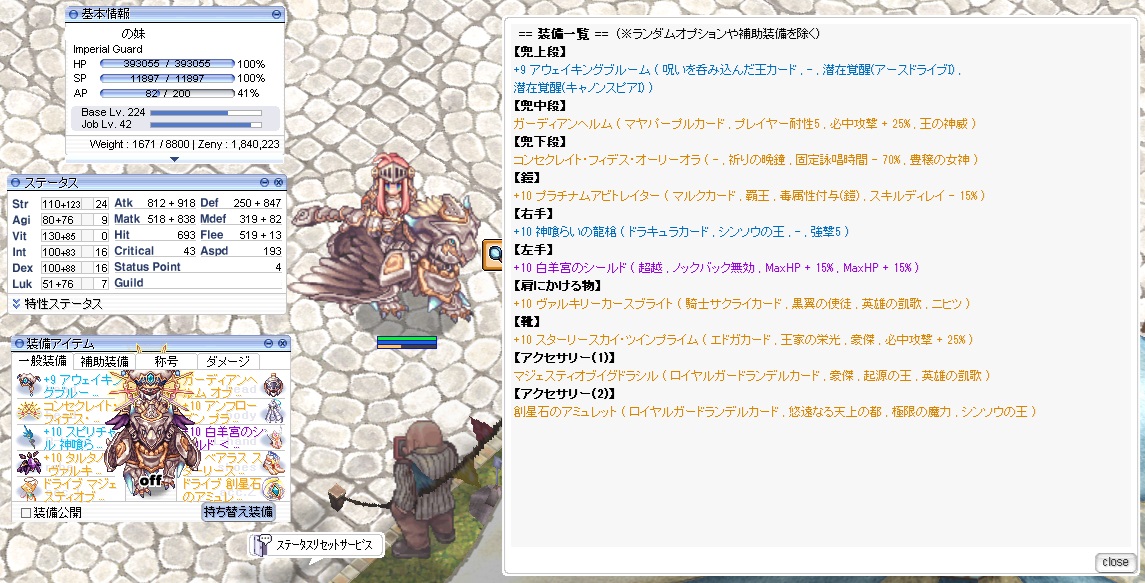Expand the basic info panel bottom arrow

(x=174, y=159)
